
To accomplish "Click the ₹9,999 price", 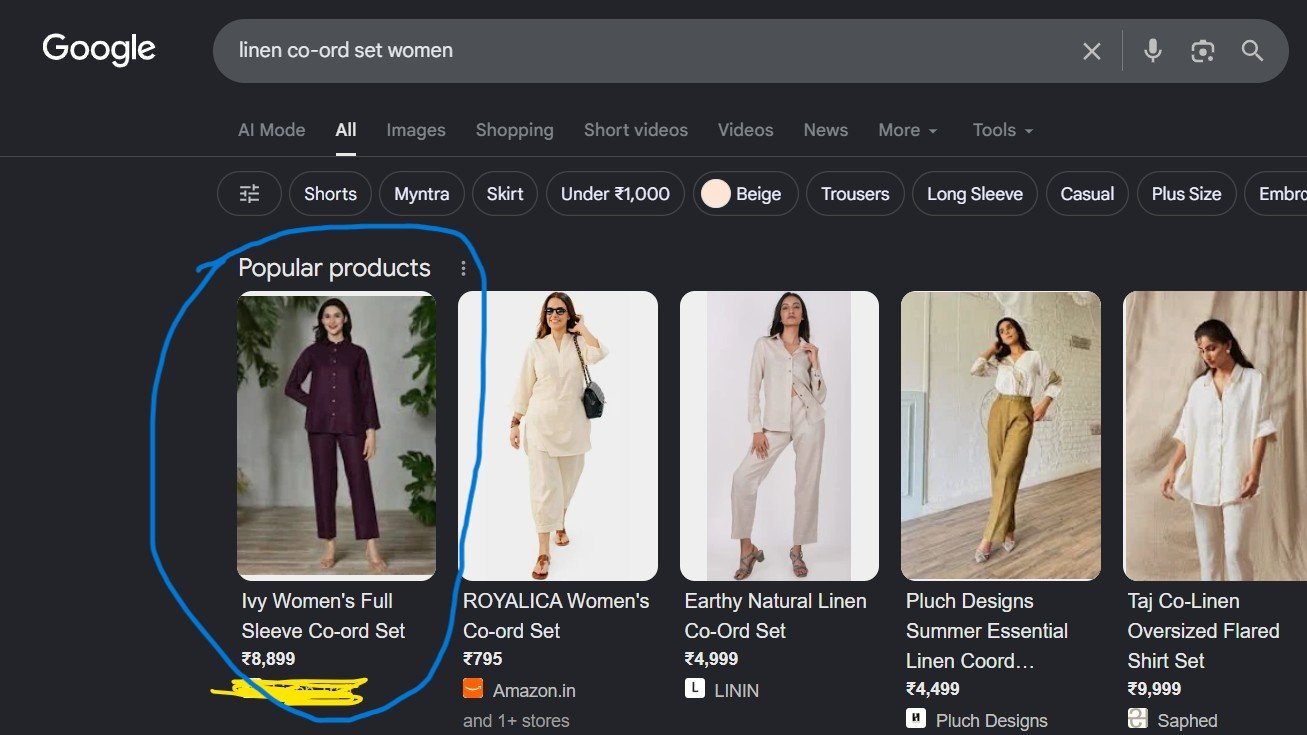I will tap(1154, 689).
